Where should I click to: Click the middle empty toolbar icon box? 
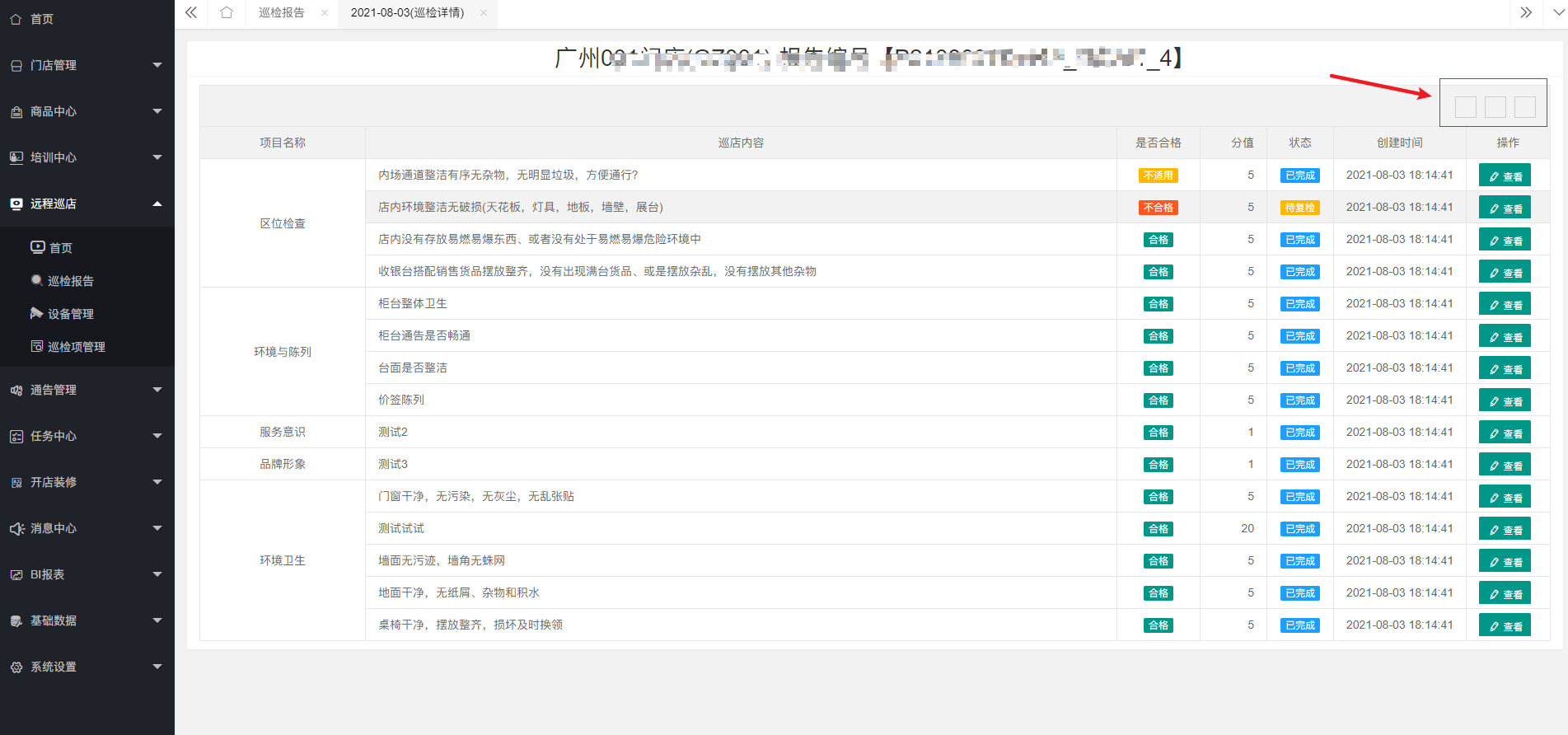pos(1495,107)
